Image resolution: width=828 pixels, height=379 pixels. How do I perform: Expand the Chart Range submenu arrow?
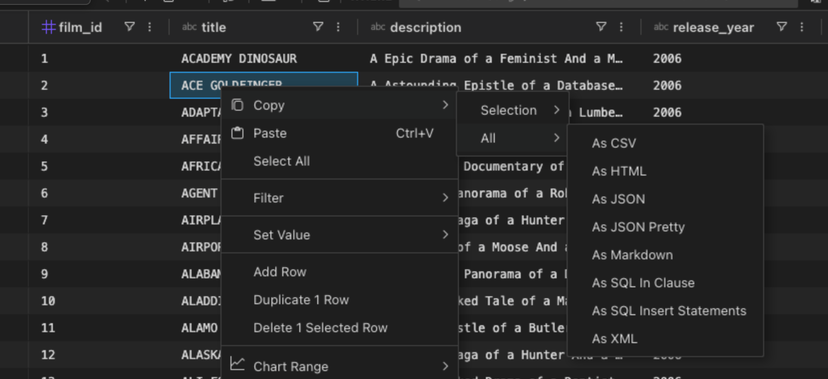pyautogui.click(x=446, y=366)
